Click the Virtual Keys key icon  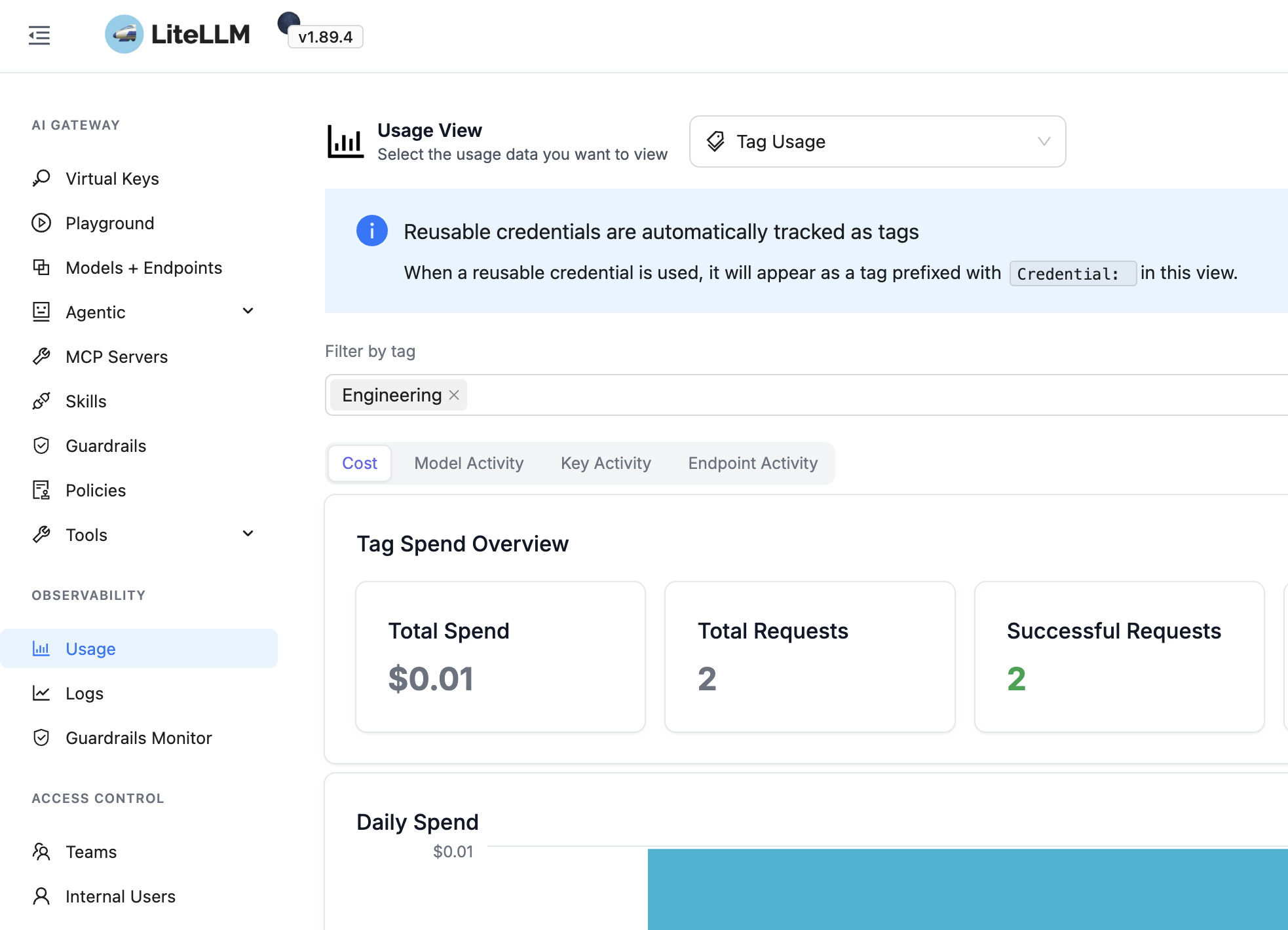coord(41,178)
